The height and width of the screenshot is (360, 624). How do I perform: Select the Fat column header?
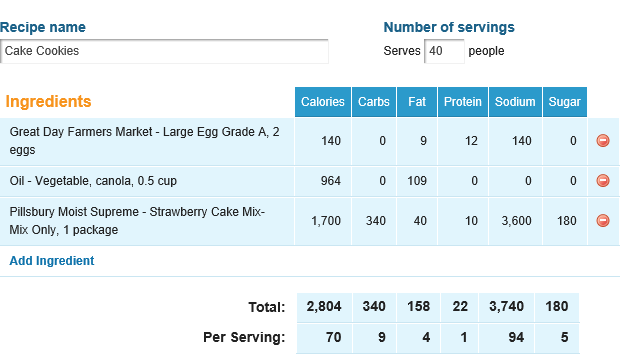tap(417, 102)
